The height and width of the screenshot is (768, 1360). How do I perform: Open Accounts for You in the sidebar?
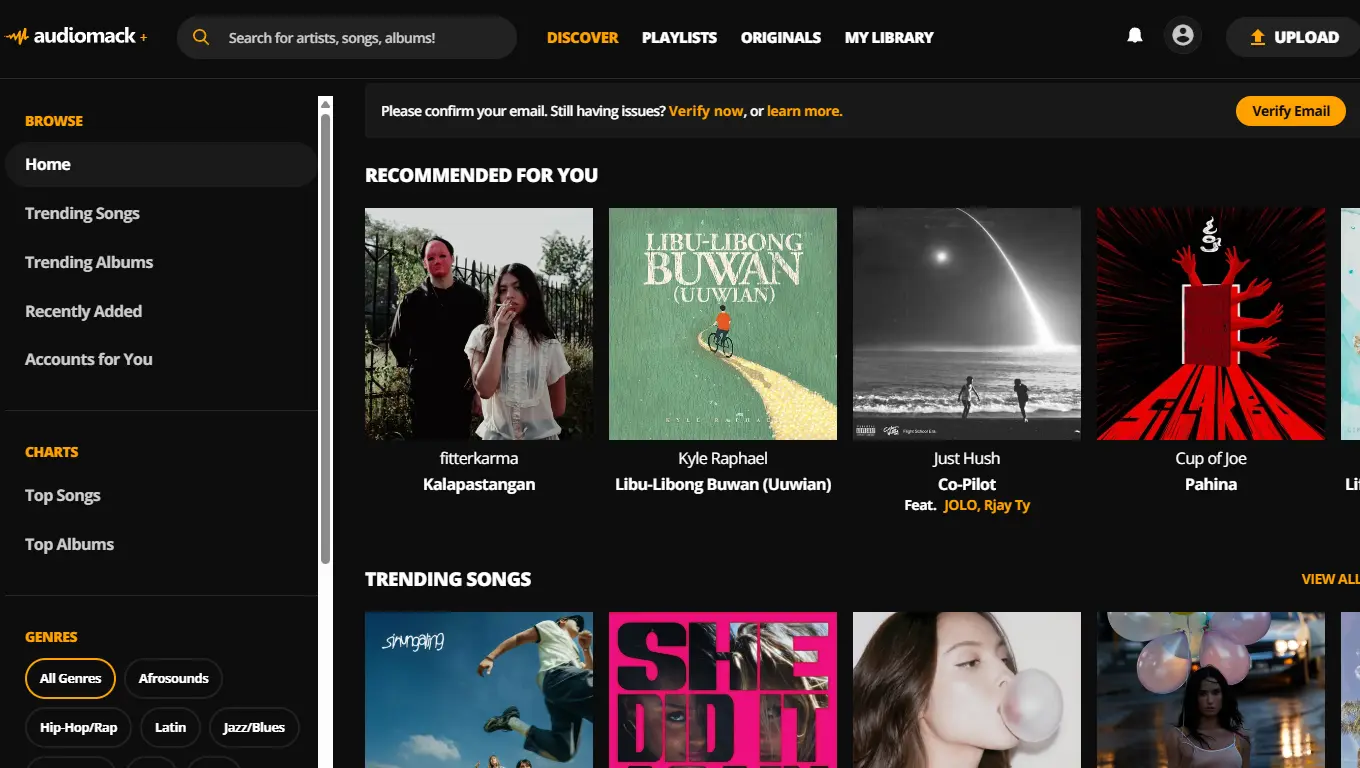(x=89, y=359)
